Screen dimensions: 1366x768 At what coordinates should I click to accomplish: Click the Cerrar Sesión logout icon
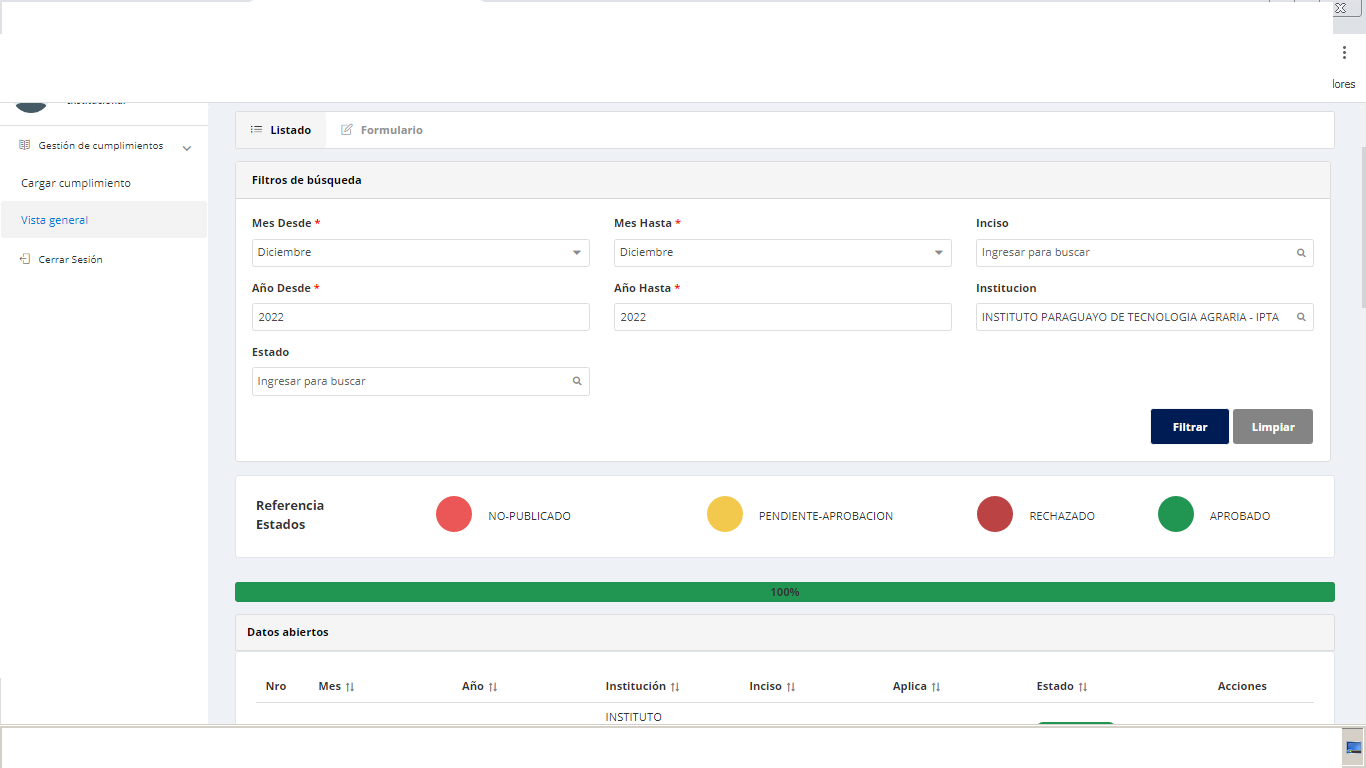tap(25, 259)
